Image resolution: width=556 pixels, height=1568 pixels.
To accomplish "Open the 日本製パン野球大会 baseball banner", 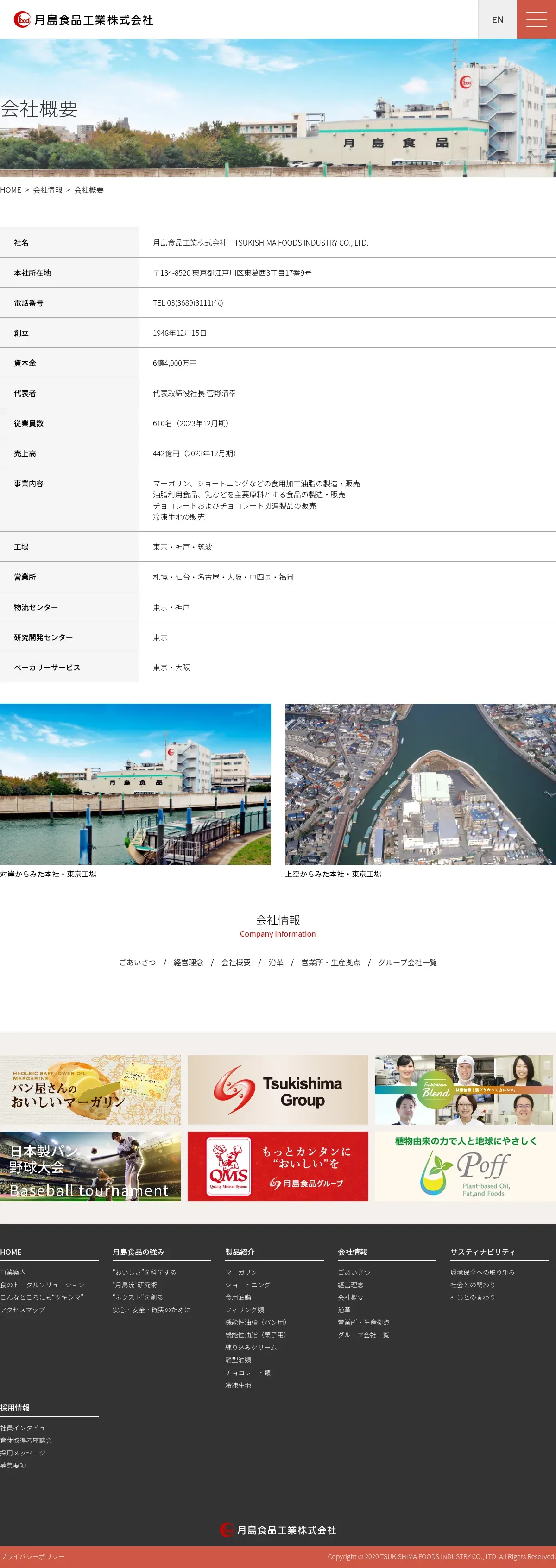I will click(x=90, y=1166).
